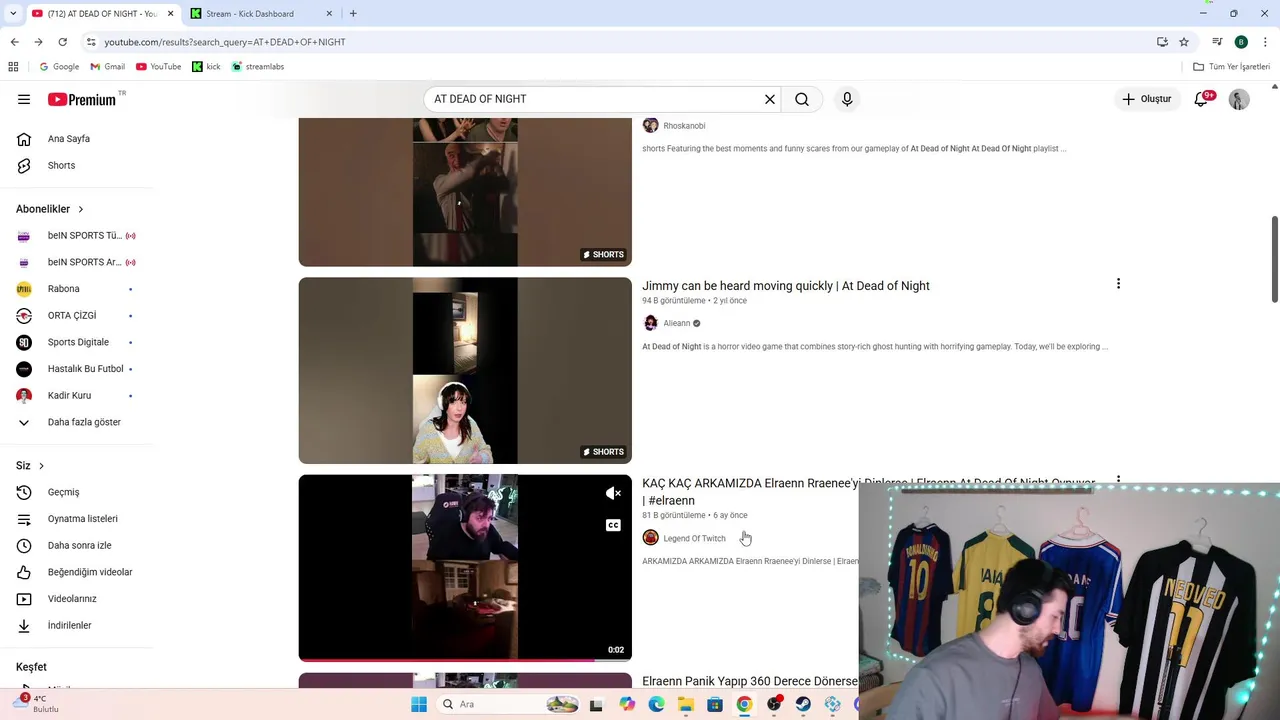Run the search with magnifier button
1280x720 pixels.
click(x=802, y=99)
